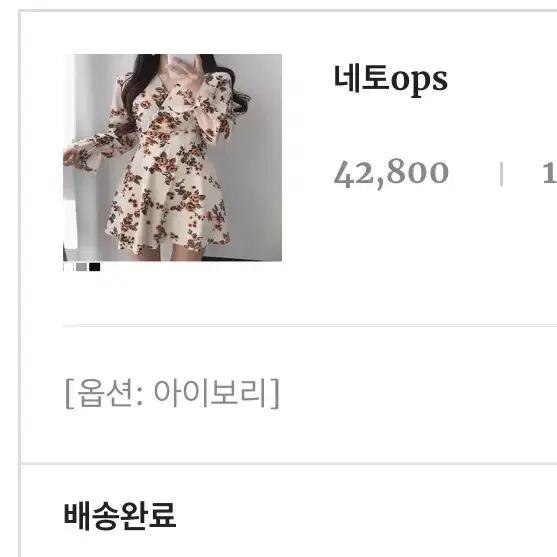Select the black color swatch
This screenshot has width=557, height=557.
click(x=94, y=267)
